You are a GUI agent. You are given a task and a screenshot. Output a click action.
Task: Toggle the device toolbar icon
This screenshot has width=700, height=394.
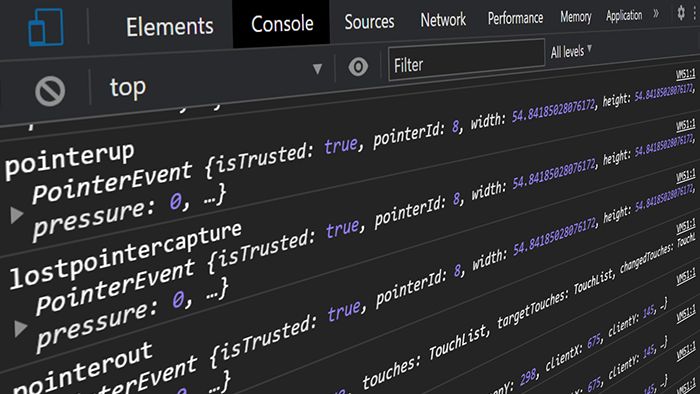46,27
